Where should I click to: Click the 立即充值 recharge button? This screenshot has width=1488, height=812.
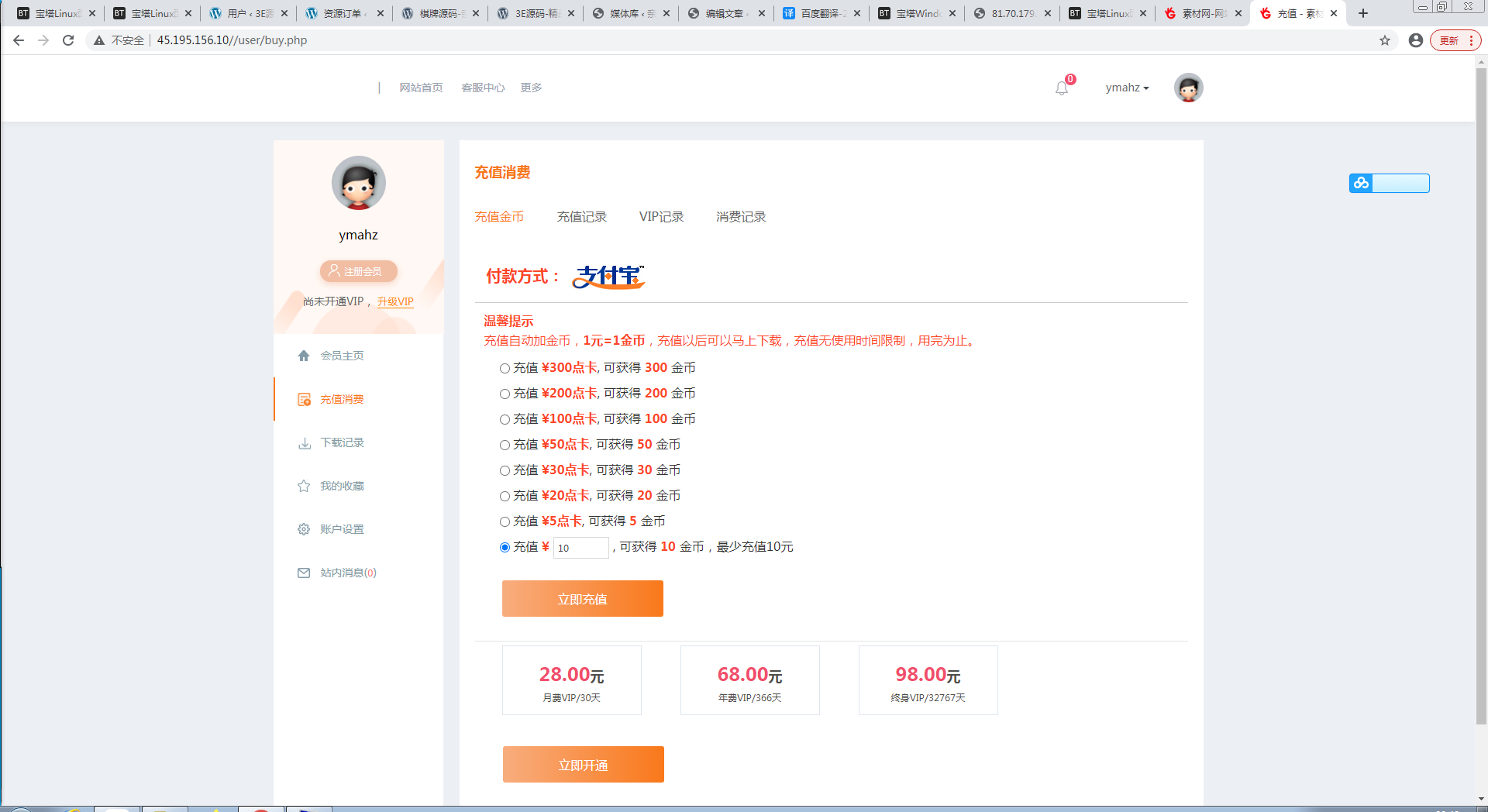pyautogui.click(x=582, y=598)
